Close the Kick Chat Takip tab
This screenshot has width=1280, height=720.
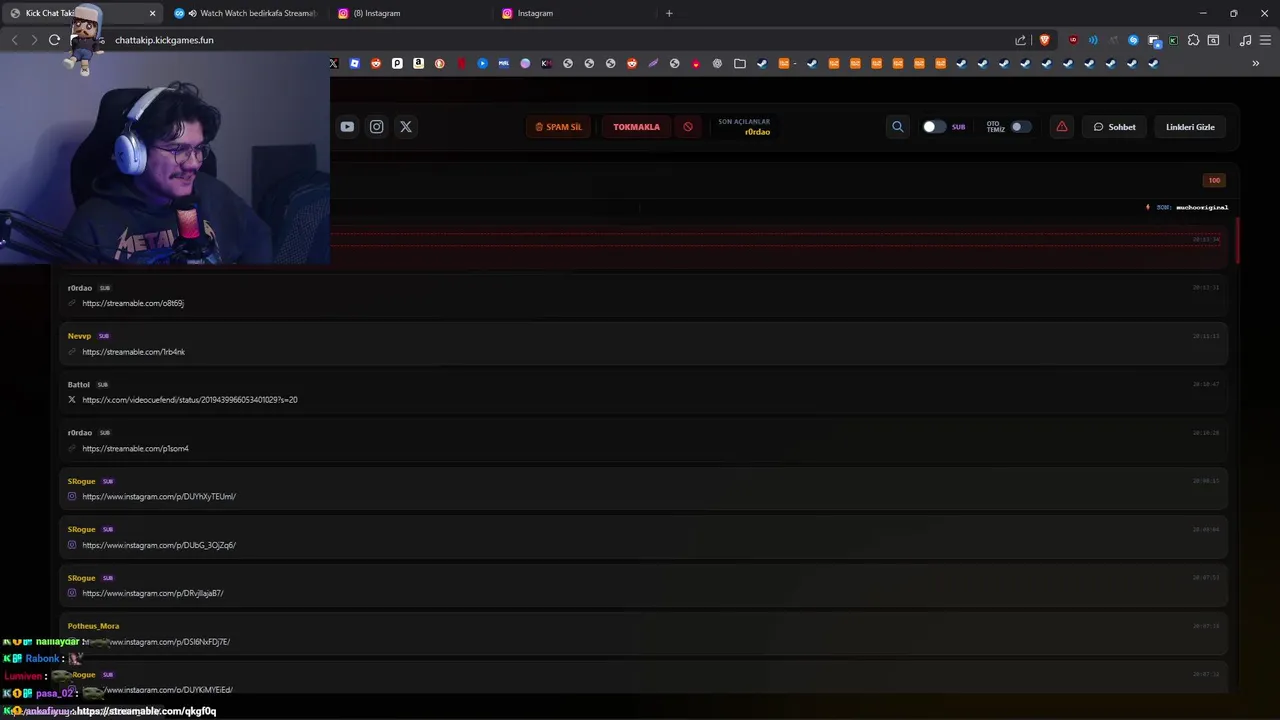point(152,13)
